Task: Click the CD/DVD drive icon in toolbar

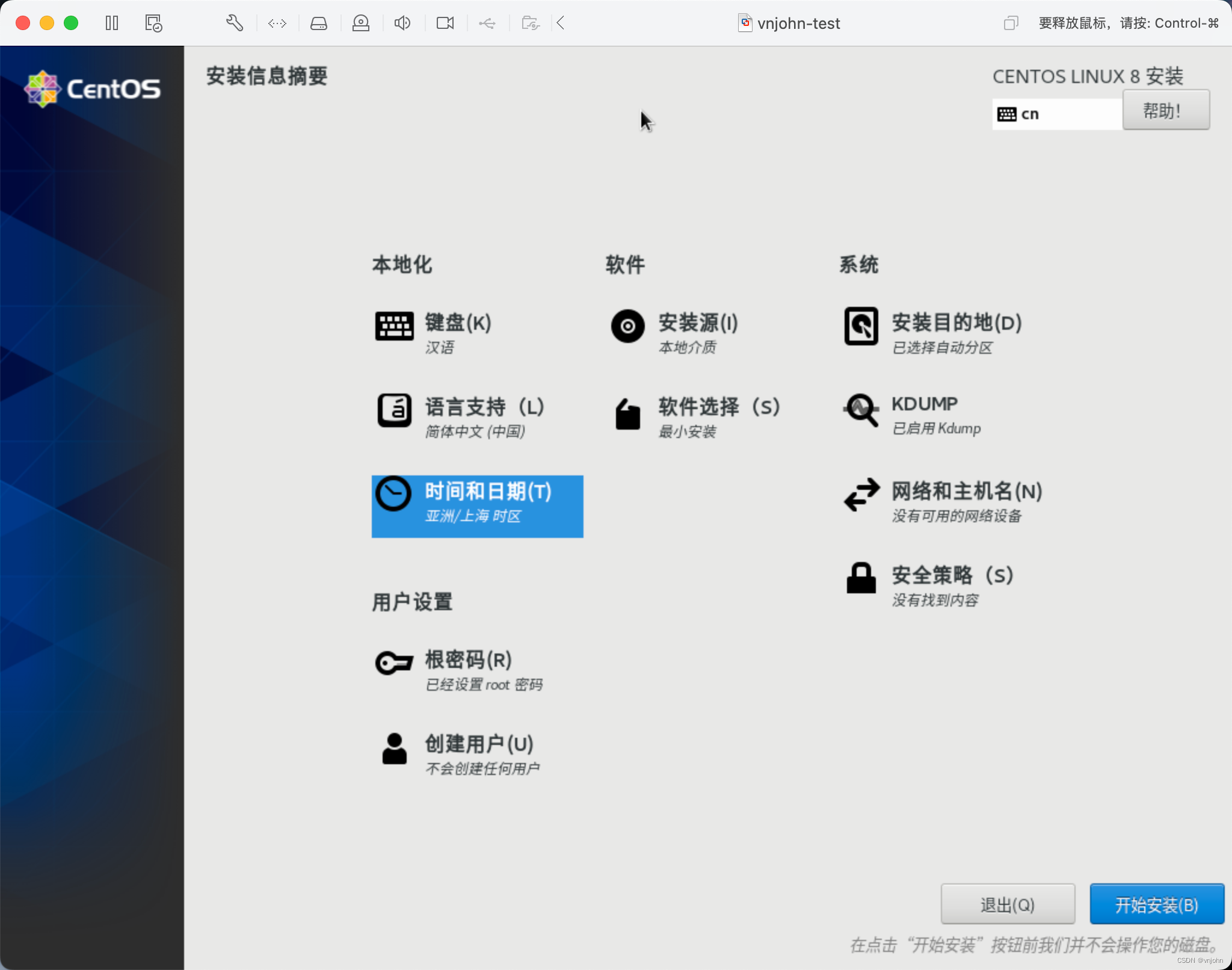Action: pos(361,23)
